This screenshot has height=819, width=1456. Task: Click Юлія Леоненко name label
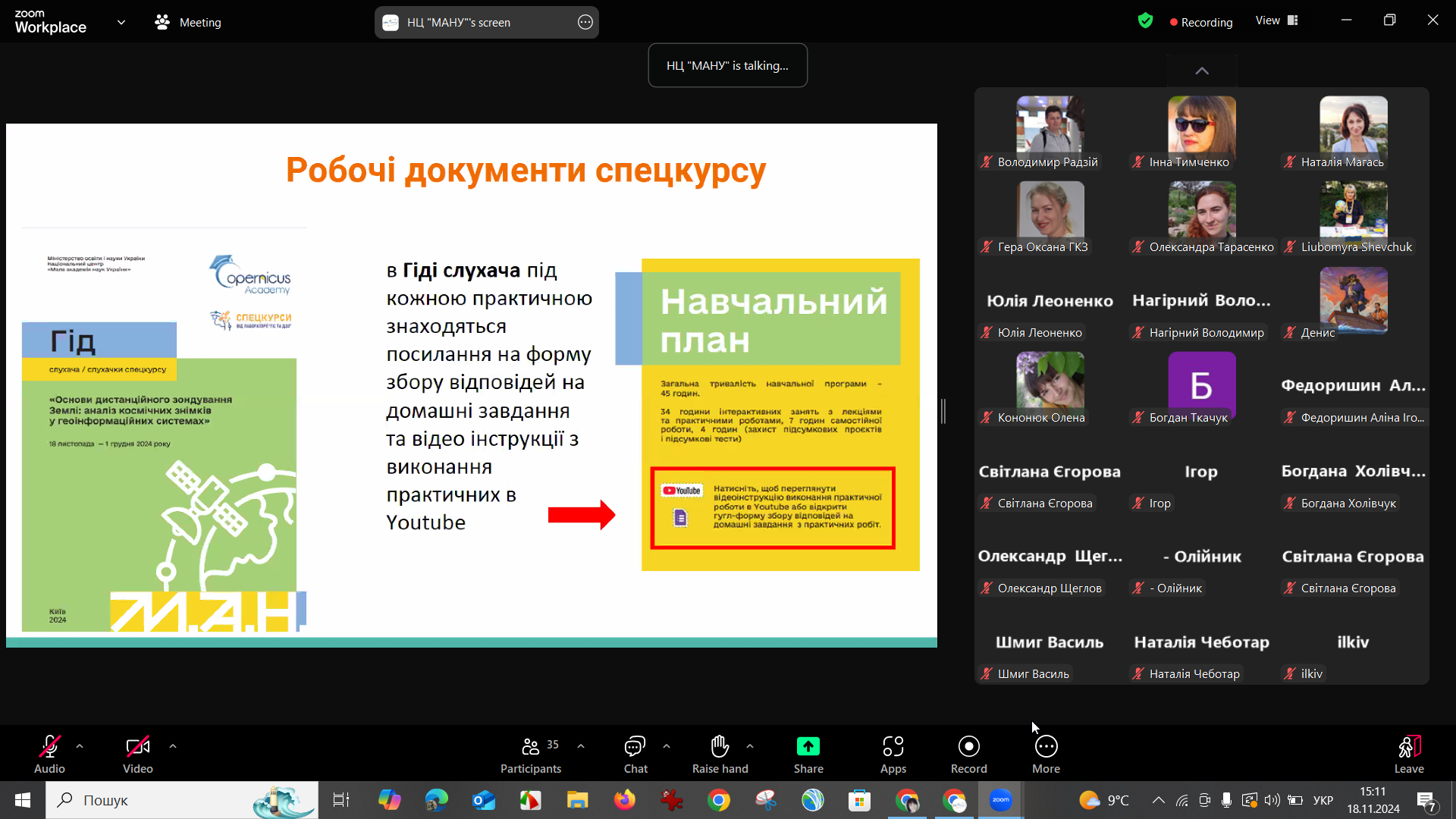pyautogui.click(x=1040, y=332)
